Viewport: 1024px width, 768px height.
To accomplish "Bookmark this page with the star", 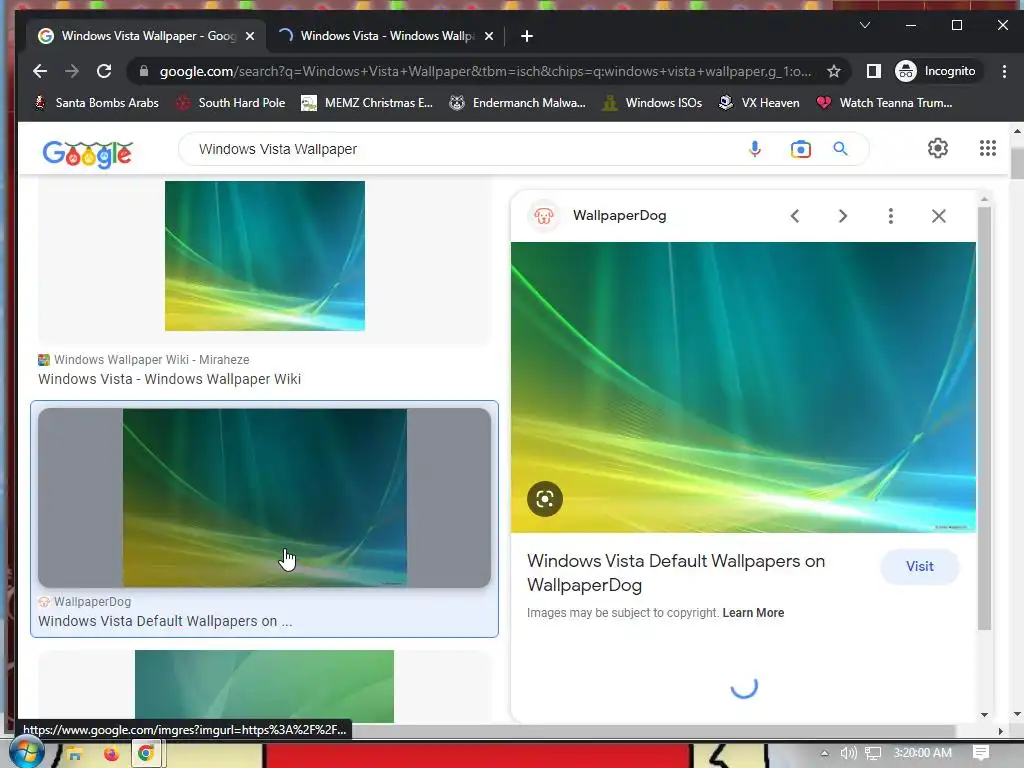I will click(x=833, y=71).
